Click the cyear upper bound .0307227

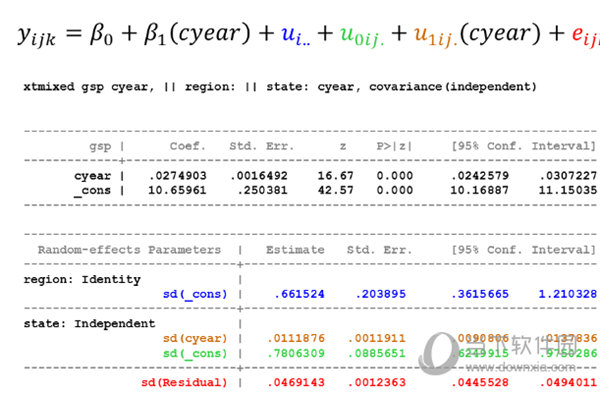click(x=568, y=176)
